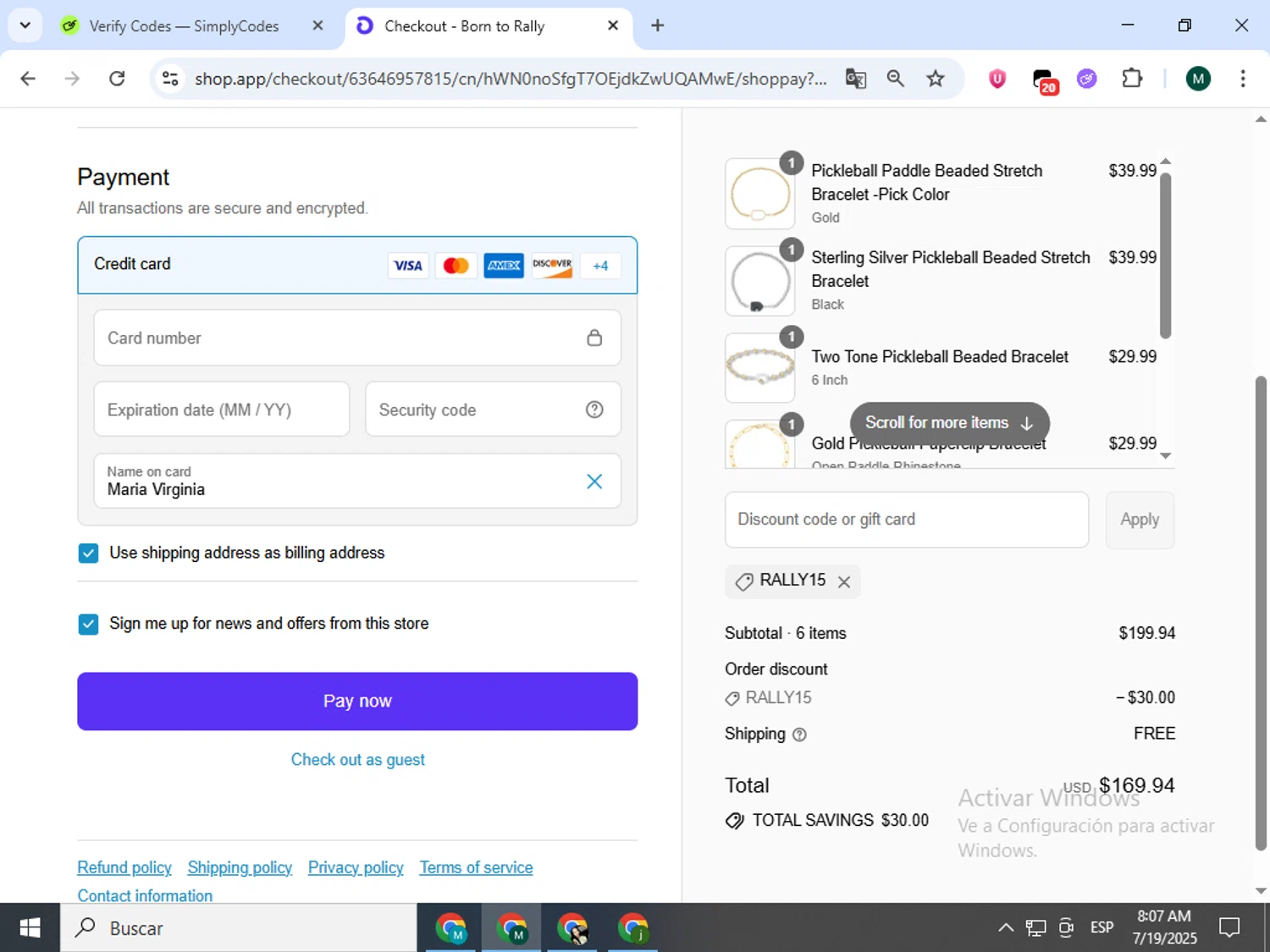Viewport: 1270px width, 952px height.
Task: Switch to Verify Codes — SimplyCodes tab
Action: point(184,26)
